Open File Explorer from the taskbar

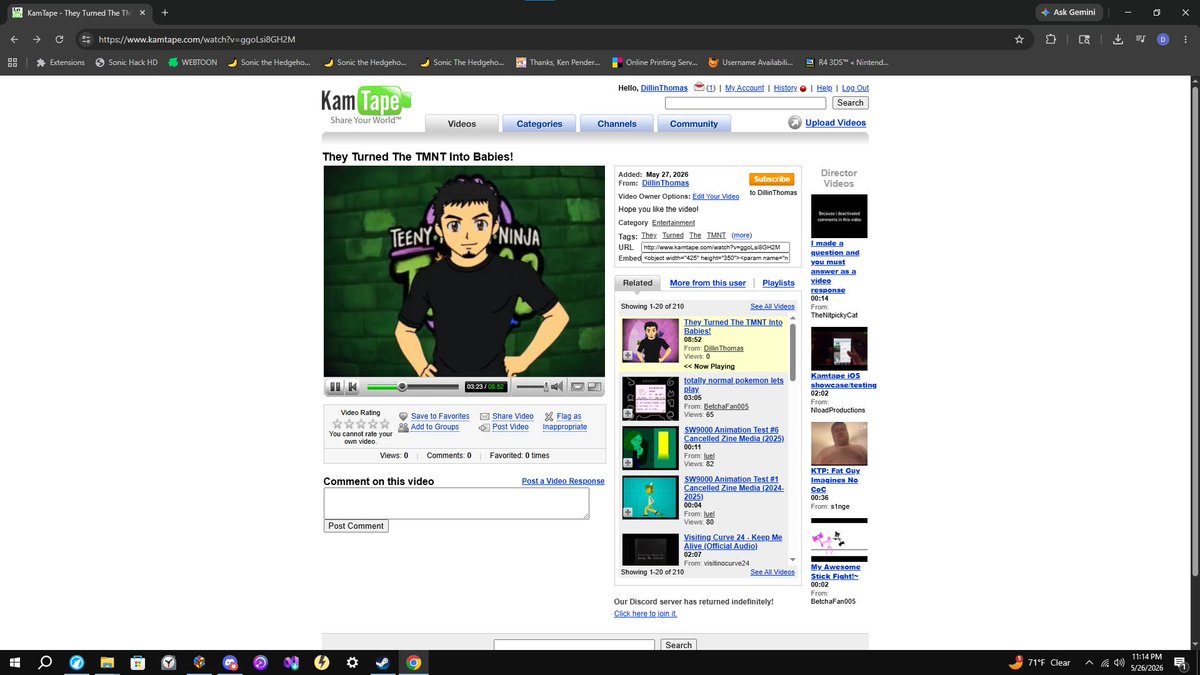pos(107,662)
